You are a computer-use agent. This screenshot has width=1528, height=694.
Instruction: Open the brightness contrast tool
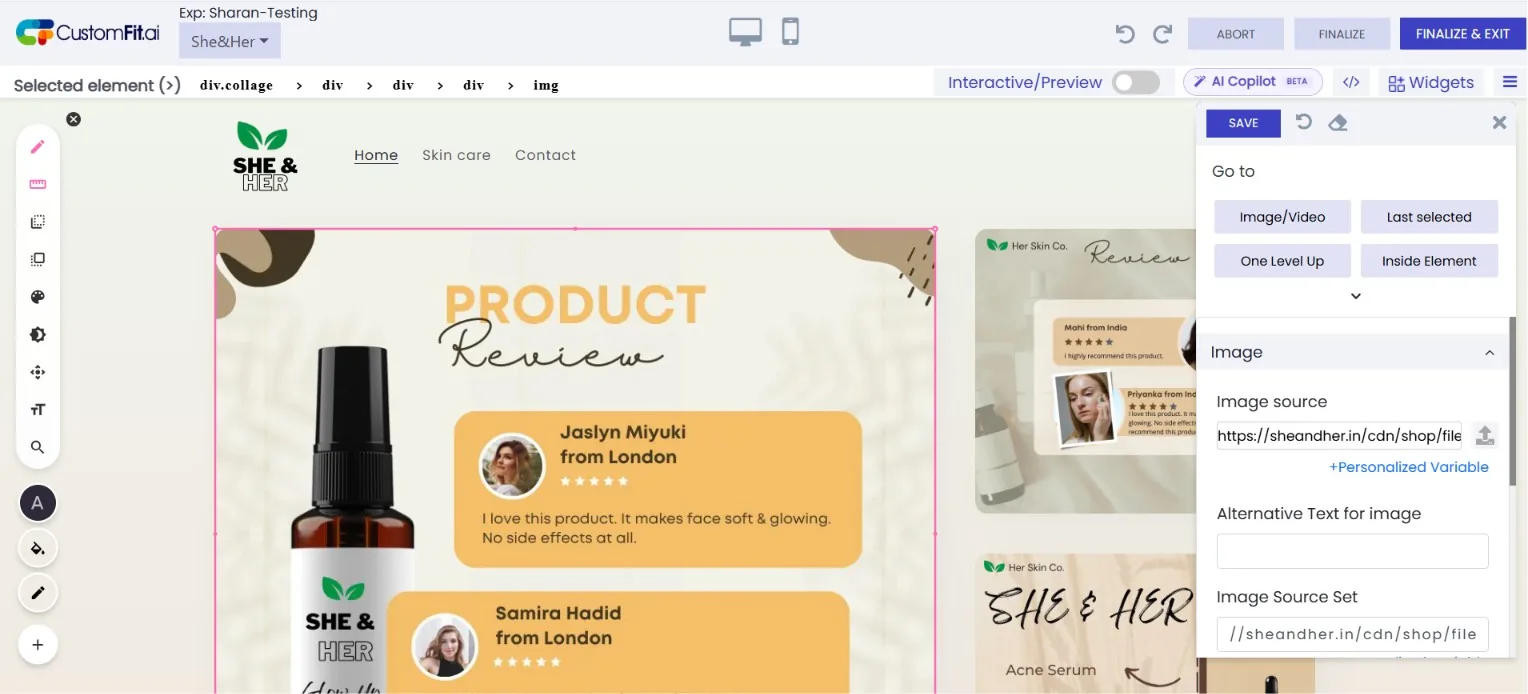point(38,335)
